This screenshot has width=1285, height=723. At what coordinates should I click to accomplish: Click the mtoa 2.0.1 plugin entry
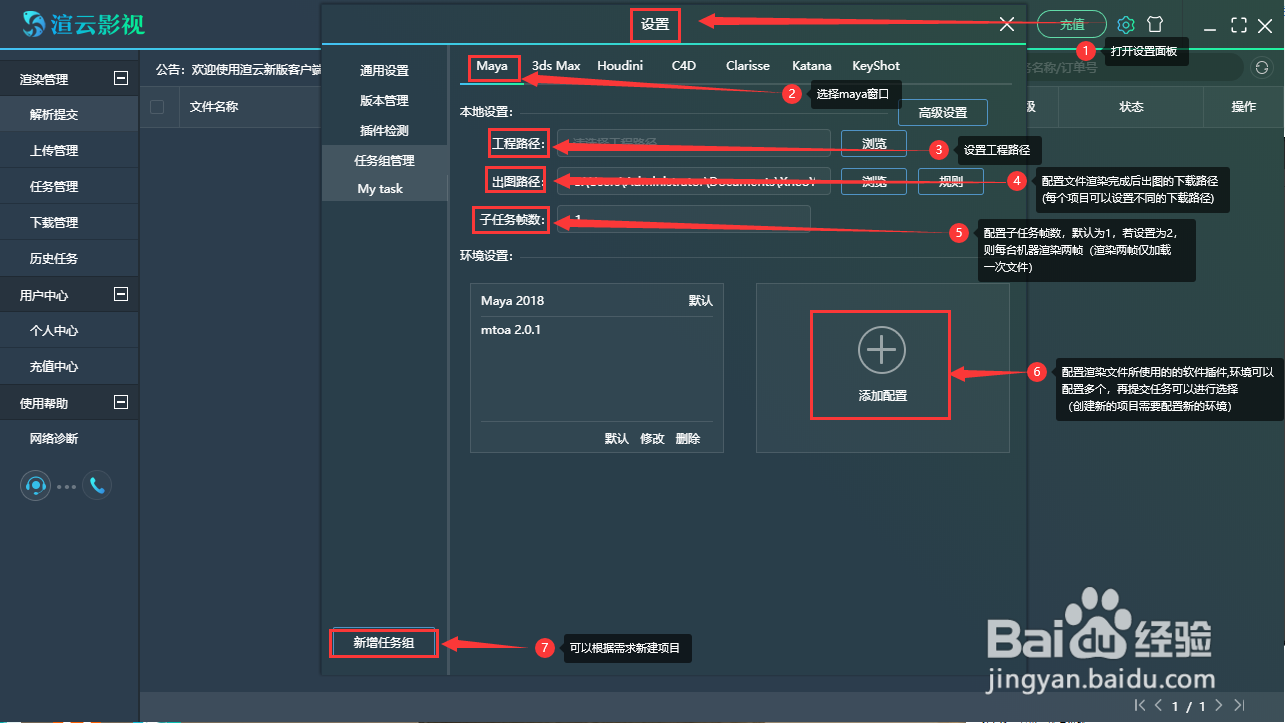click(511, 330)
